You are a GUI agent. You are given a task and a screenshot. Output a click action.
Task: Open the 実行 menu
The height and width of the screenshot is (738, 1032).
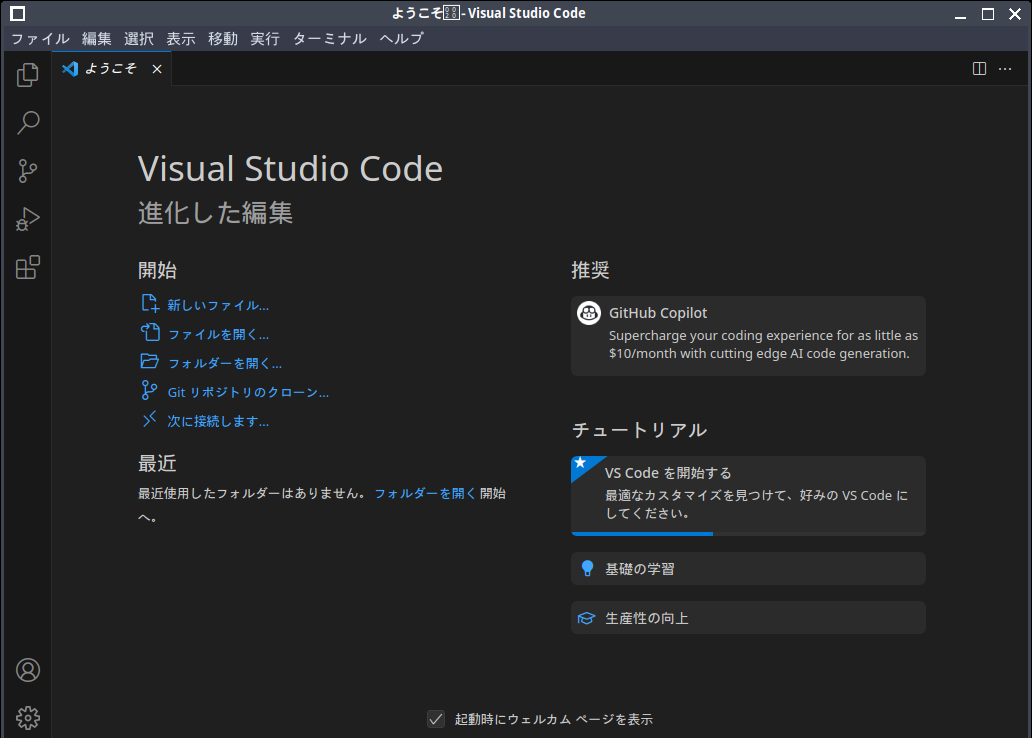(x=265, y=39)
